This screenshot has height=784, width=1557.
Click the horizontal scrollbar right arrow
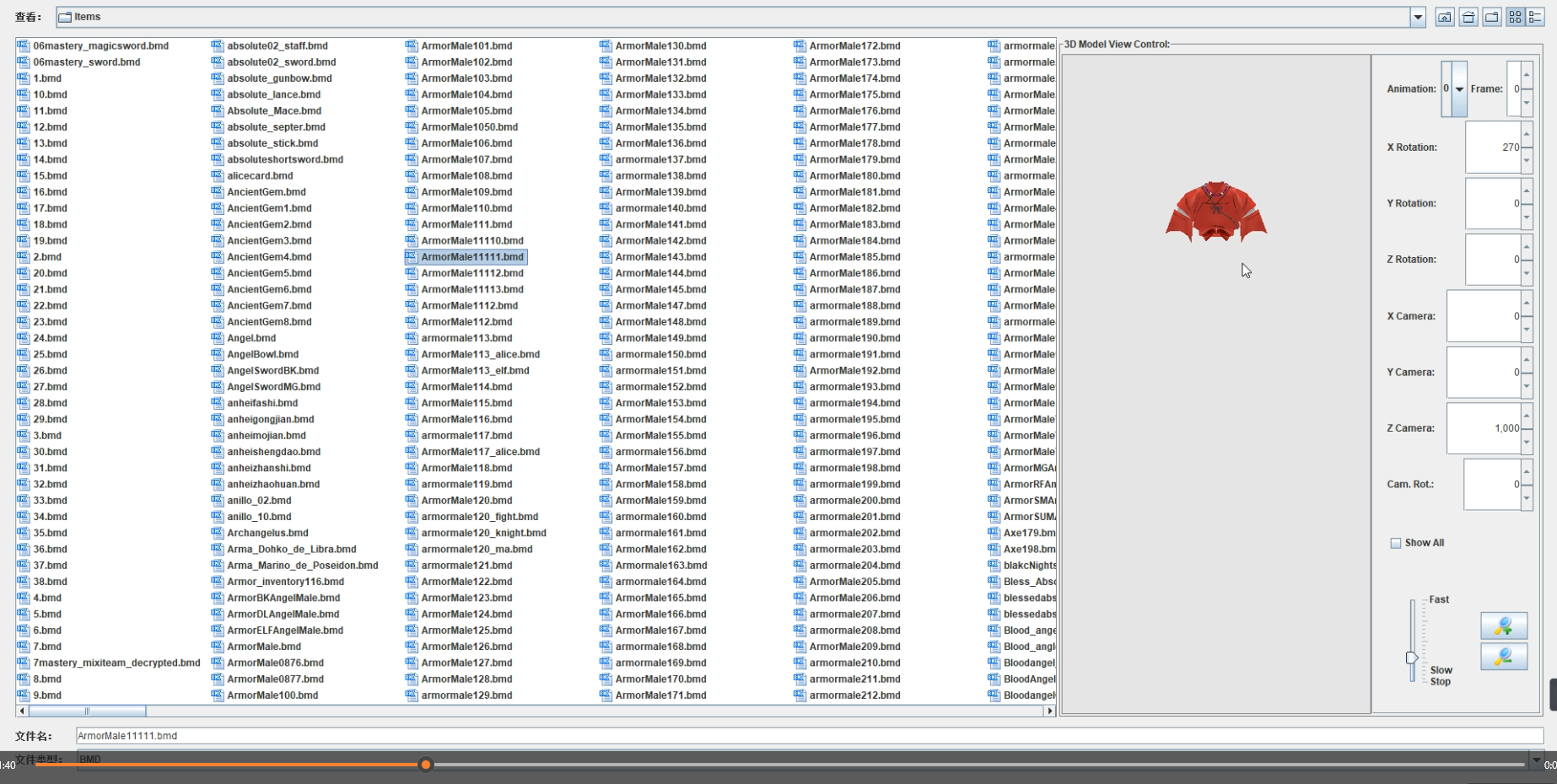(1050, 711)
